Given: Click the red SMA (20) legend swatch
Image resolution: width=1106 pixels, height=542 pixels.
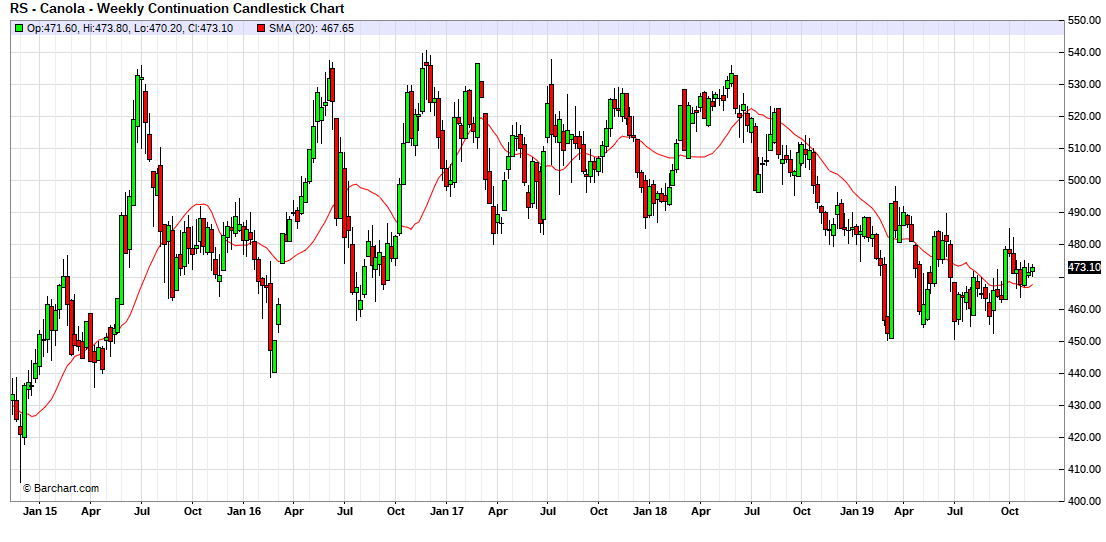Looking at the screenshot, I should [261, 28].
